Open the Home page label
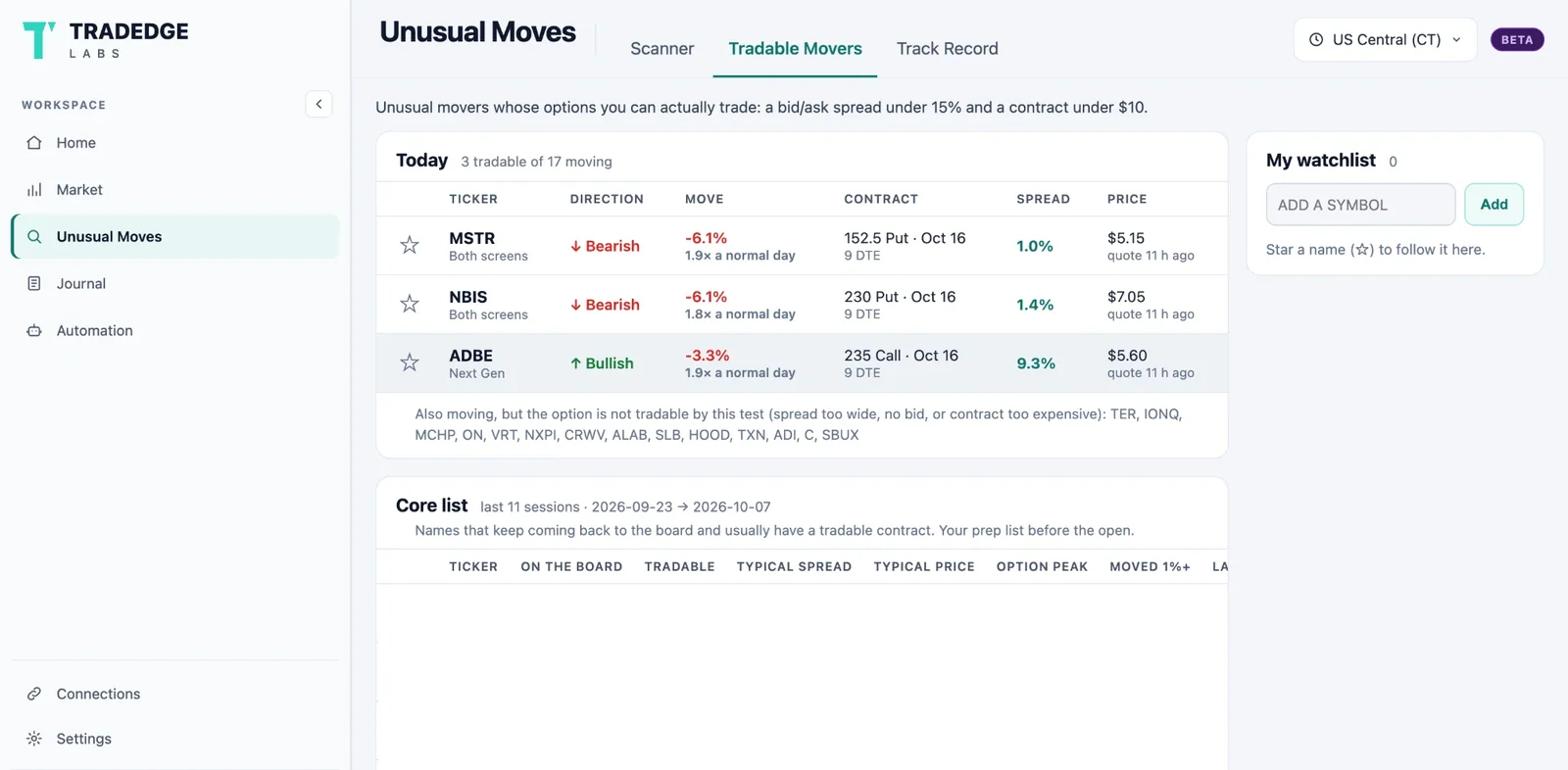Image resolution: width=1568 pixels, height=770 pixels. coord(76,143)
